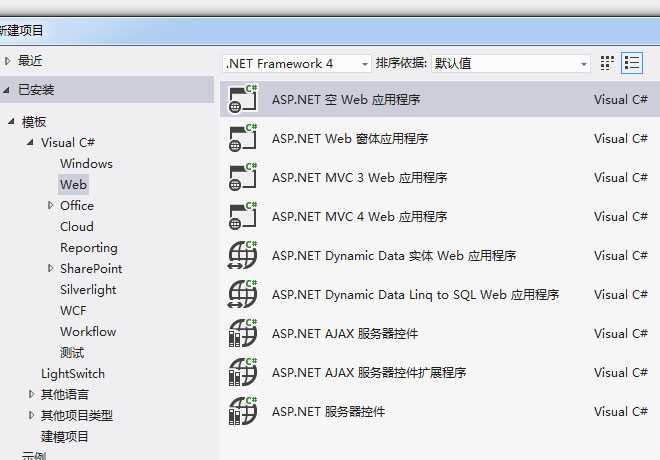Click the Dynamic Data Linq to SQL icon
Image resolution: width=660 pixels, height=460 pixels.
[243, 294]
